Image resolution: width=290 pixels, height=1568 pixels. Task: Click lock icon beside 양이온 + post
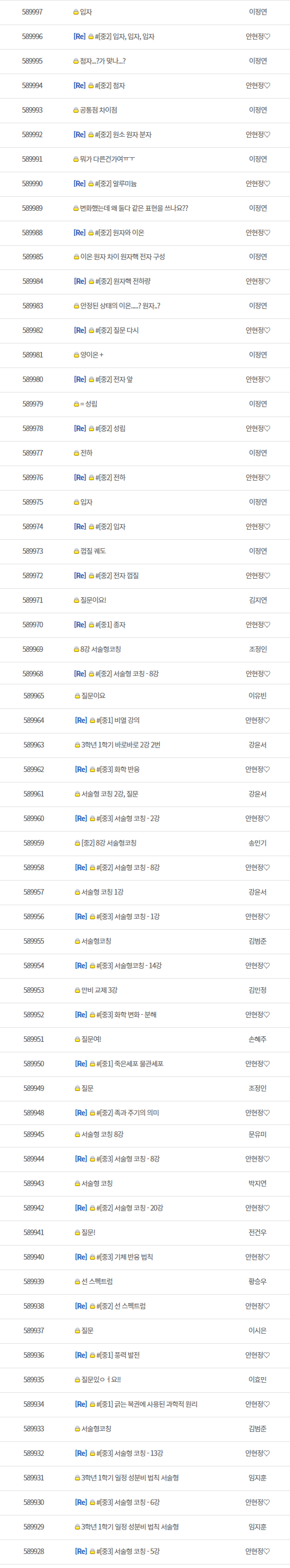pyautogui.click(x=76, y=355)
